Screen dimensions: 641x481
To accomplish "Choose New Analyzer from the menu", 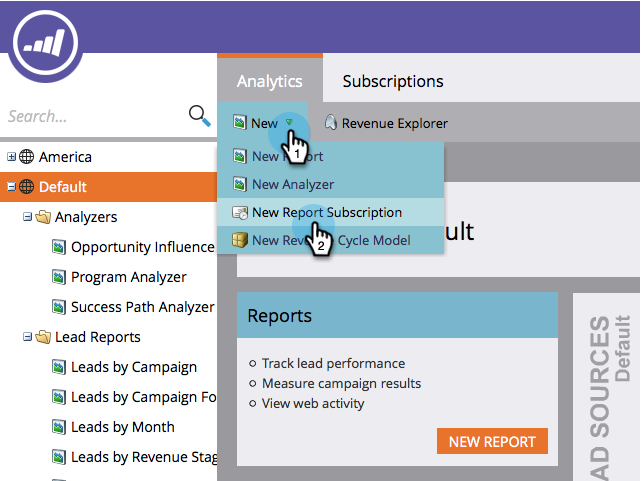I will 292,184.
